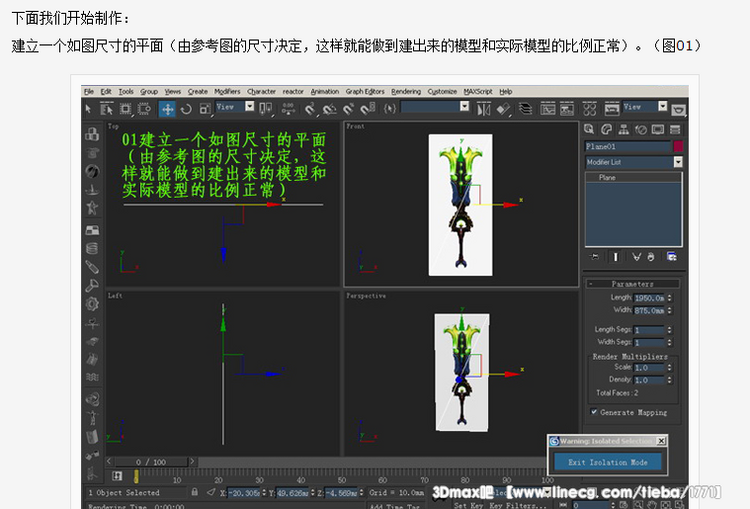This screenshot has height=509, width=750.
Task: Click the Key Mode toggle beside the track bar
Action: pyautogui.click(x=117, y=476)
